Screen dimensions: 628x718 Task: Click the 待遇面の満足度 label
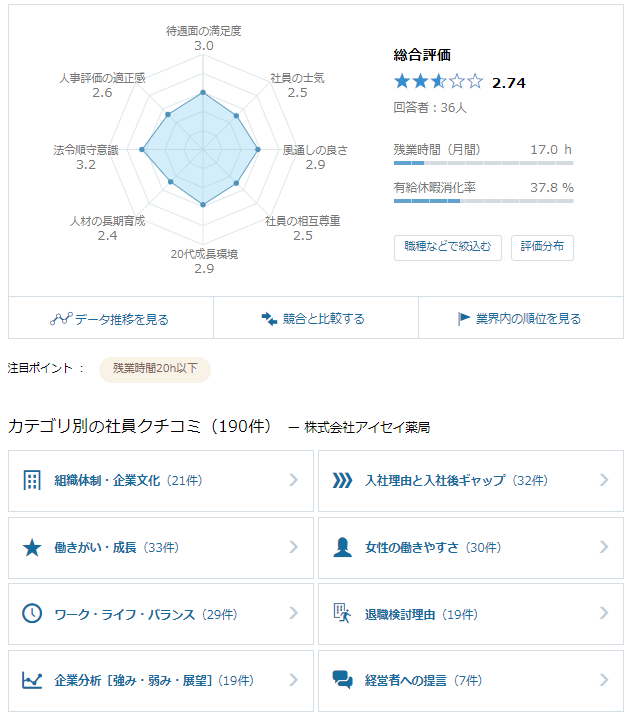click(x=203, y=31)
